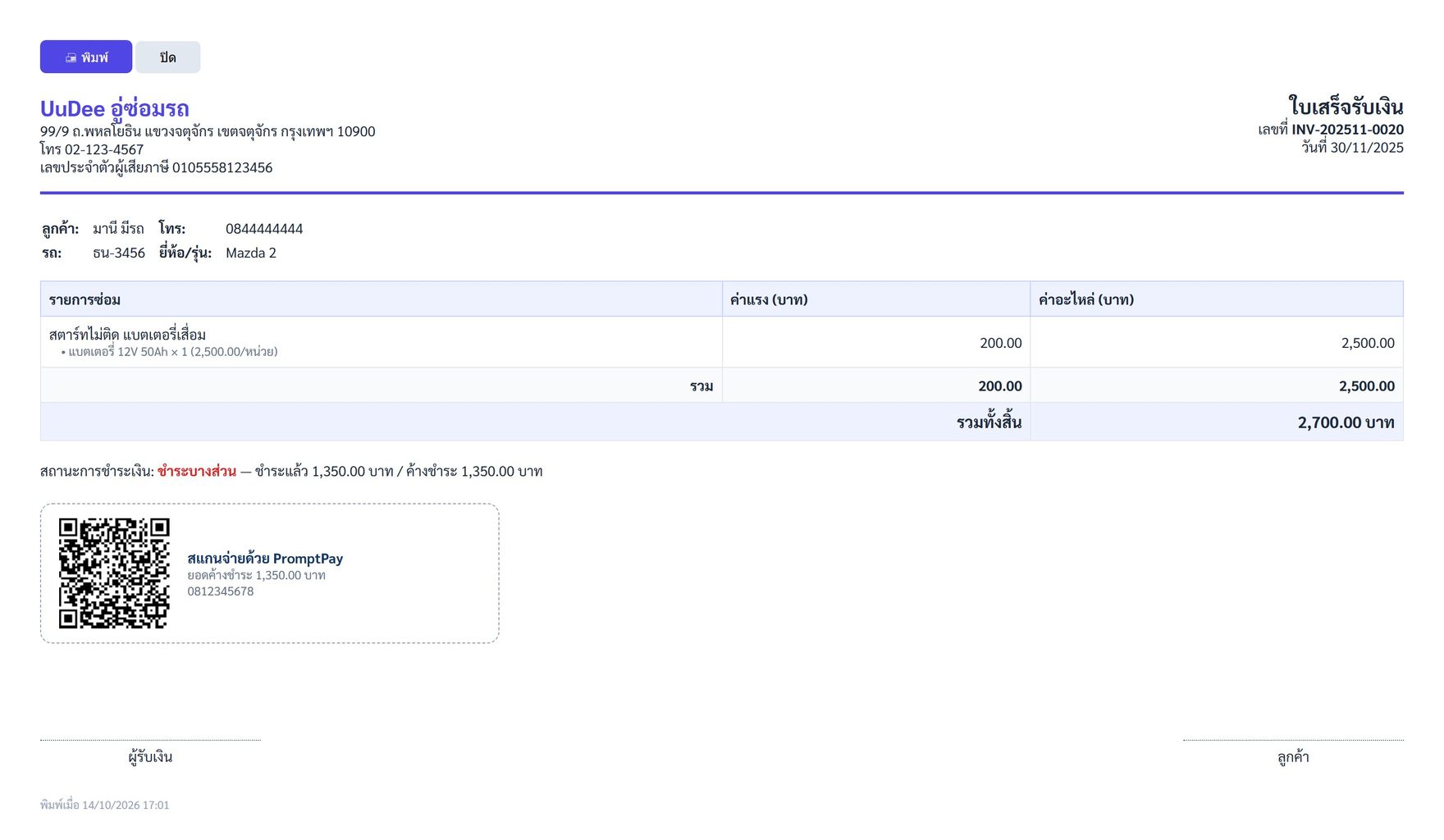Click the สแกนจ่ายด้วย PromptPay heading
The width and height of the screenshot is (1444, 840).
click(265, 559)
